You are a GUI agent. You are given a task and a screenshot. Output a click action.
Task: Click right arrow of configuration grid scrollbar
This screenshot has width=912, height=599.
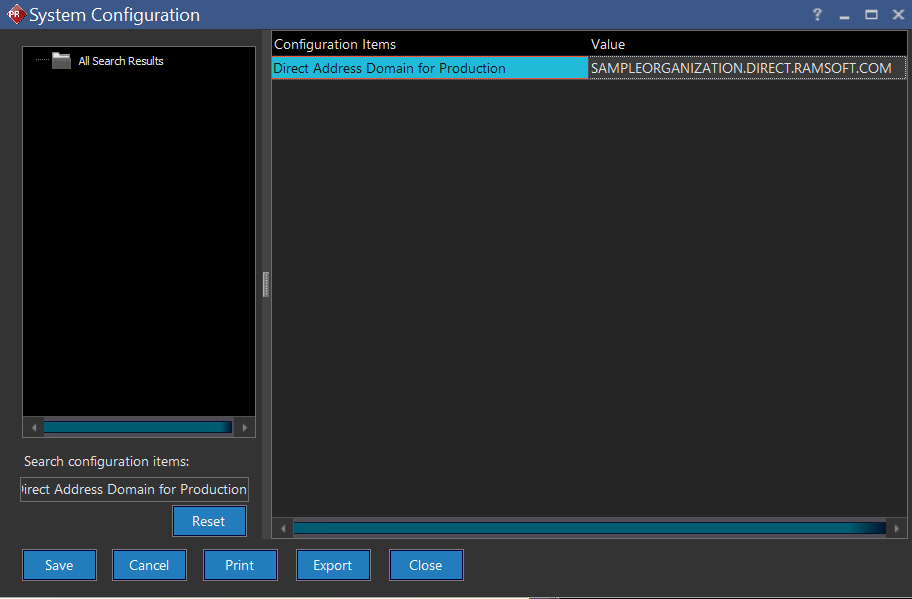[x=896, y=528]
